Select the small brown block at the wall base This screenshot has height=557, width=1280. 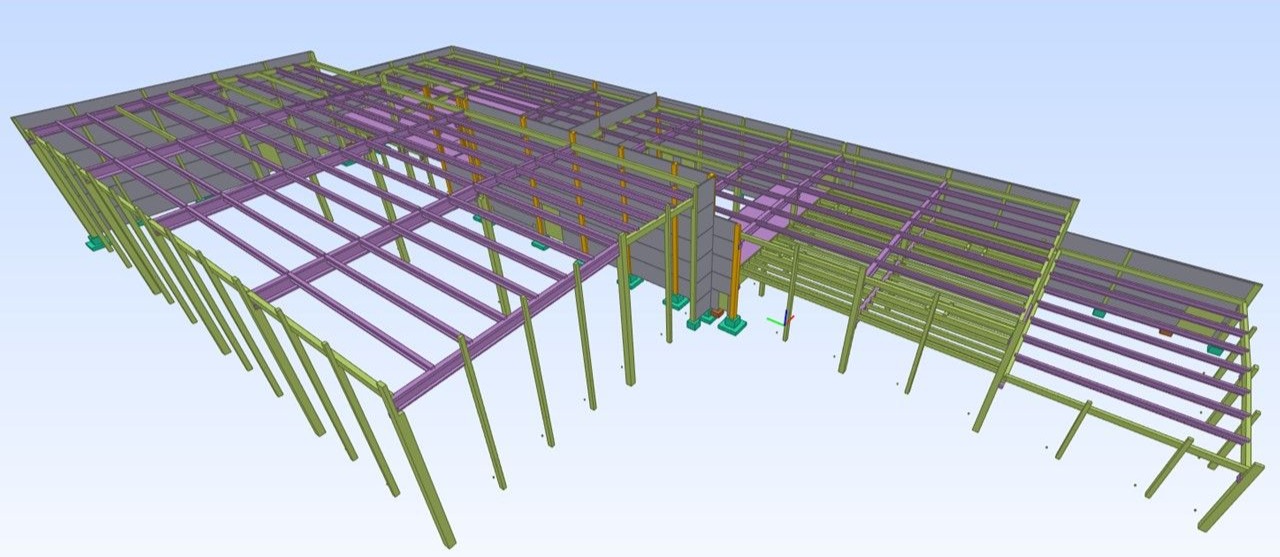716,313
